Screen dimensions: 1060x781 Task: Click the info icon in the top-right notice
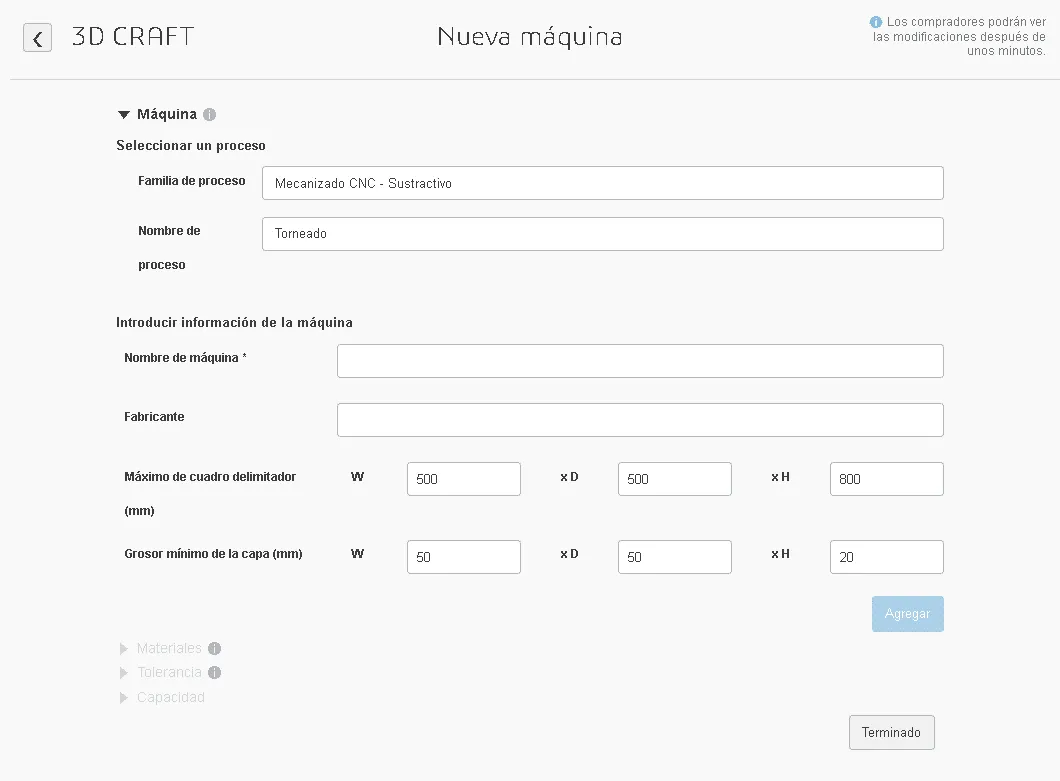876,22
